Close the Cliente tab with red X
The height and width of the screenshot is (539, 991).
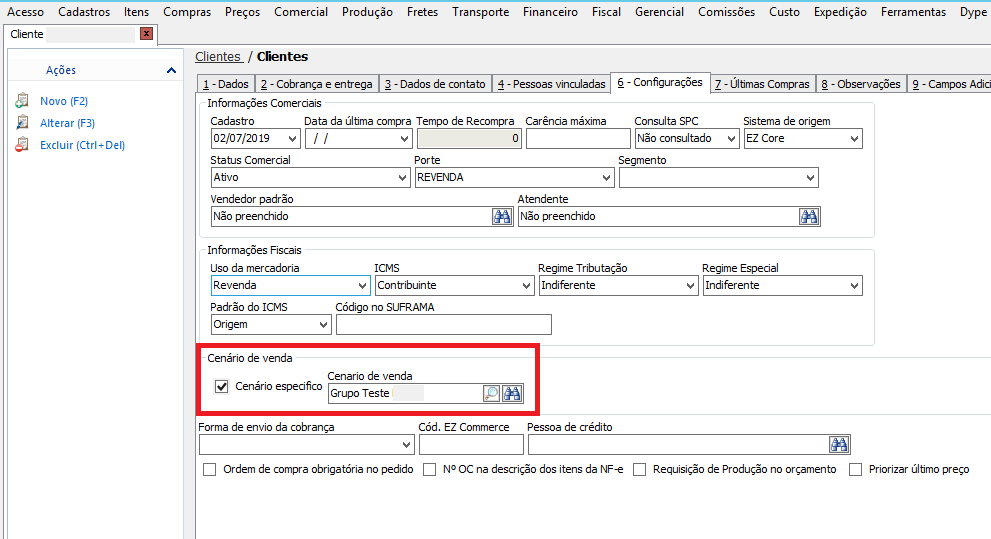point(147,33)
